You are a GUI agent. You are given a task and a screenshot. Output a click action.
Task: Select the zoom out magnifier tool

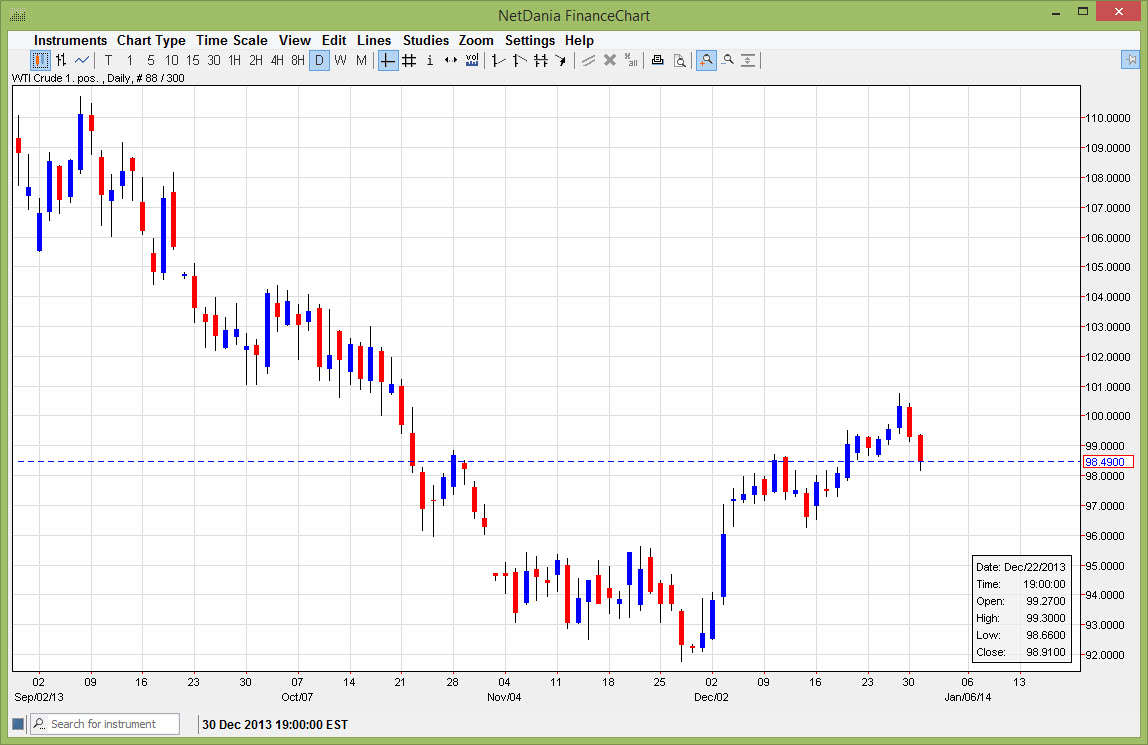[x=728, y=61]
